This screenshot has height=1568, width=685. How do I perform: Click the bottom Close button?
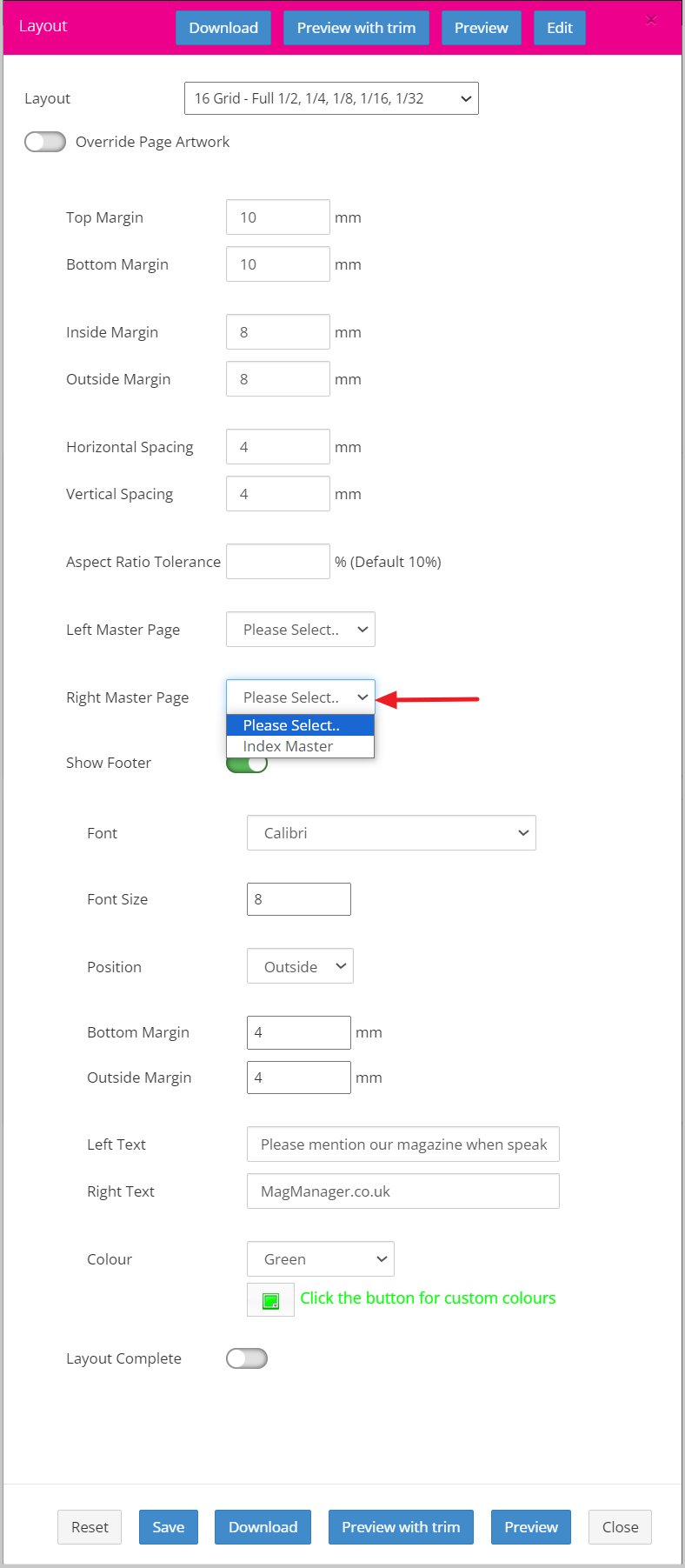click(x=620, y=1527)
